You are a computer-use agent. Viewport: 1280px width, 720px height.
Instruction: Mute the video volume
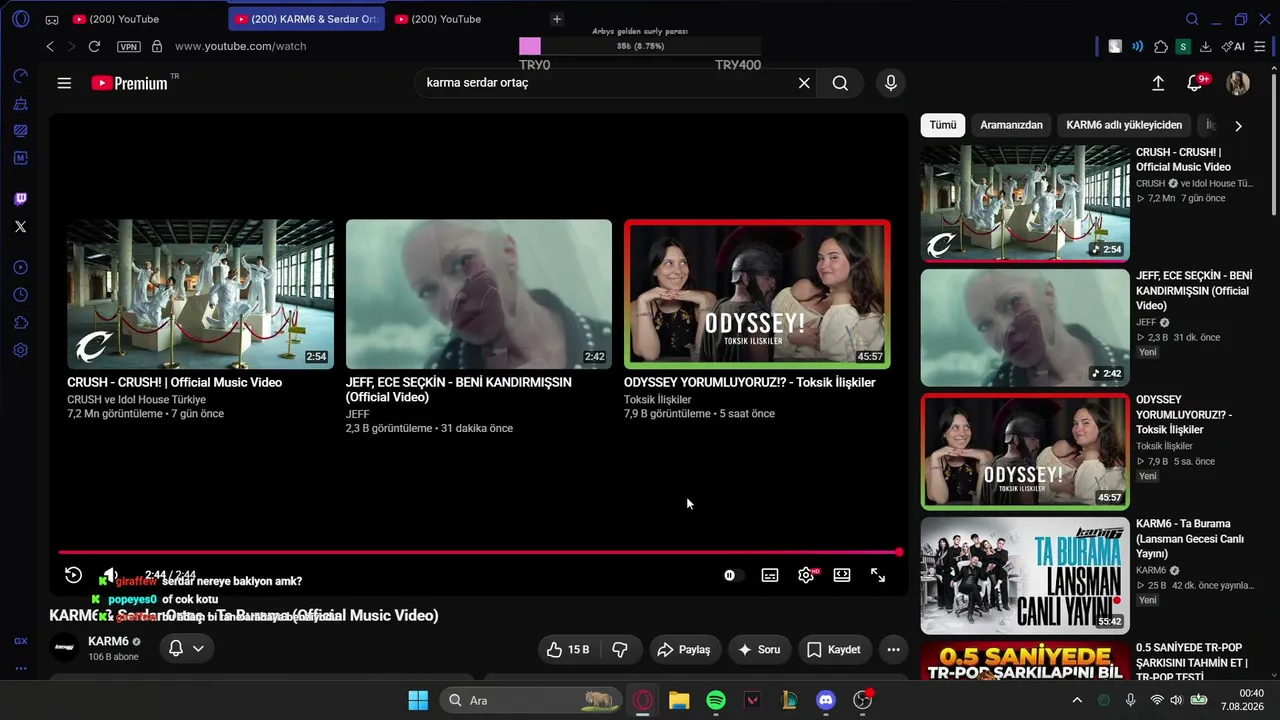coord(110,575)
